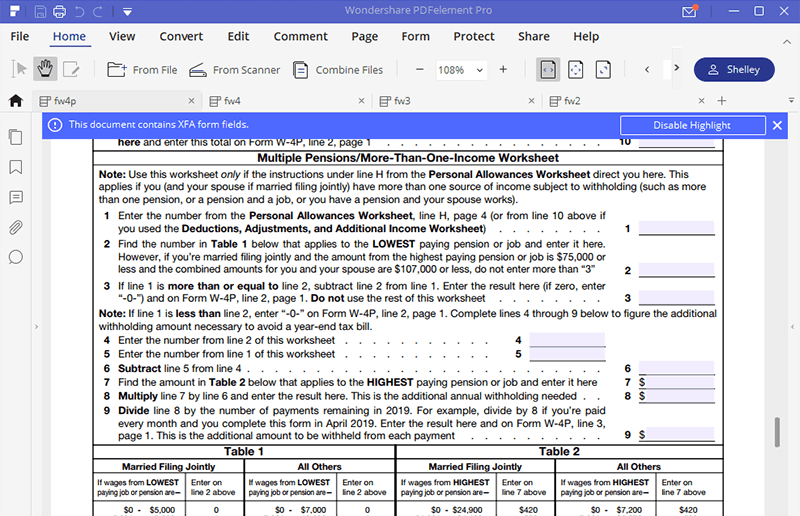Toggle fit-page view mode
800x516 pixels.
click(575, 69)
